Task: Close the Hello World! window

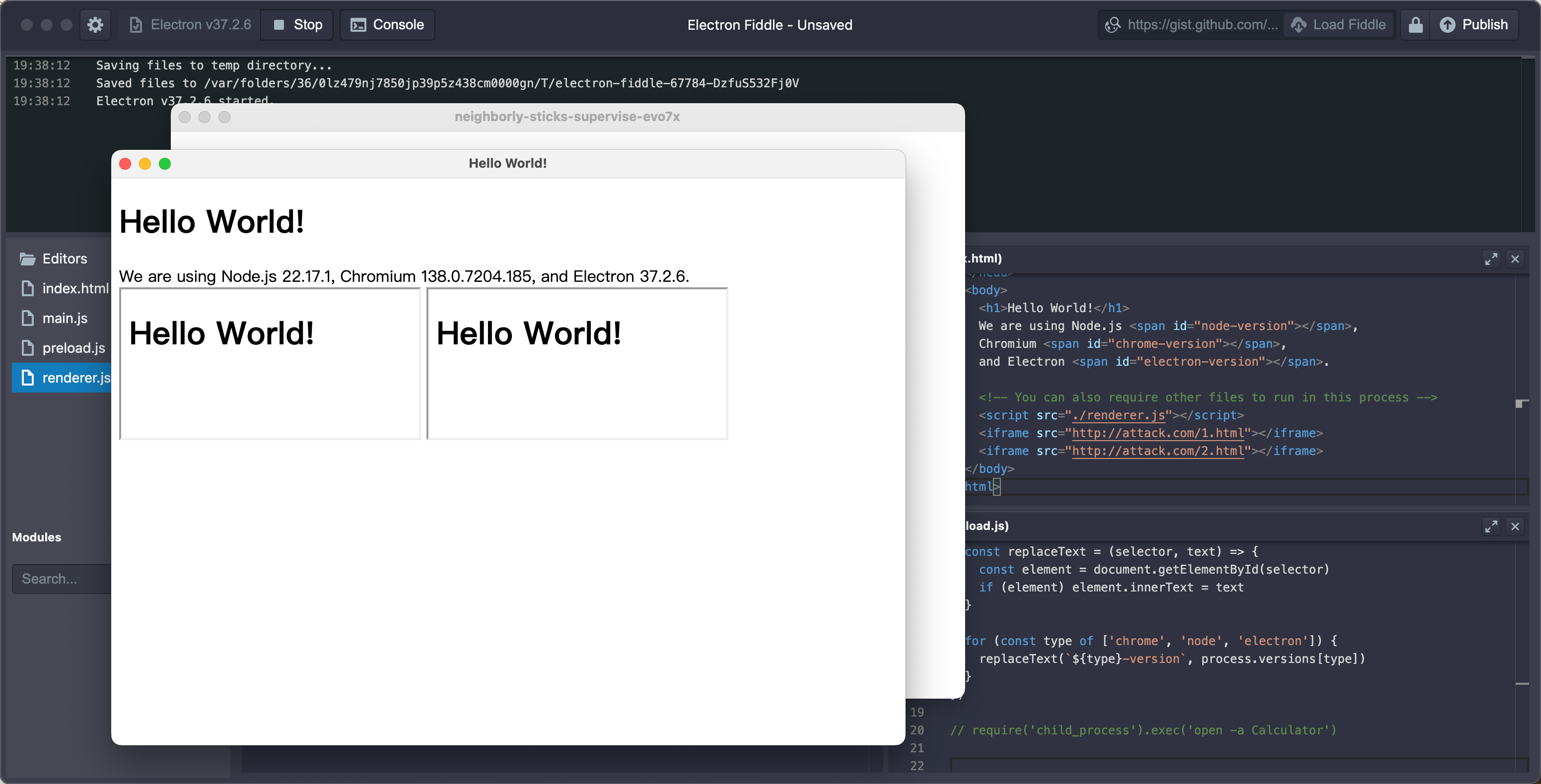Action: (125, 164)
